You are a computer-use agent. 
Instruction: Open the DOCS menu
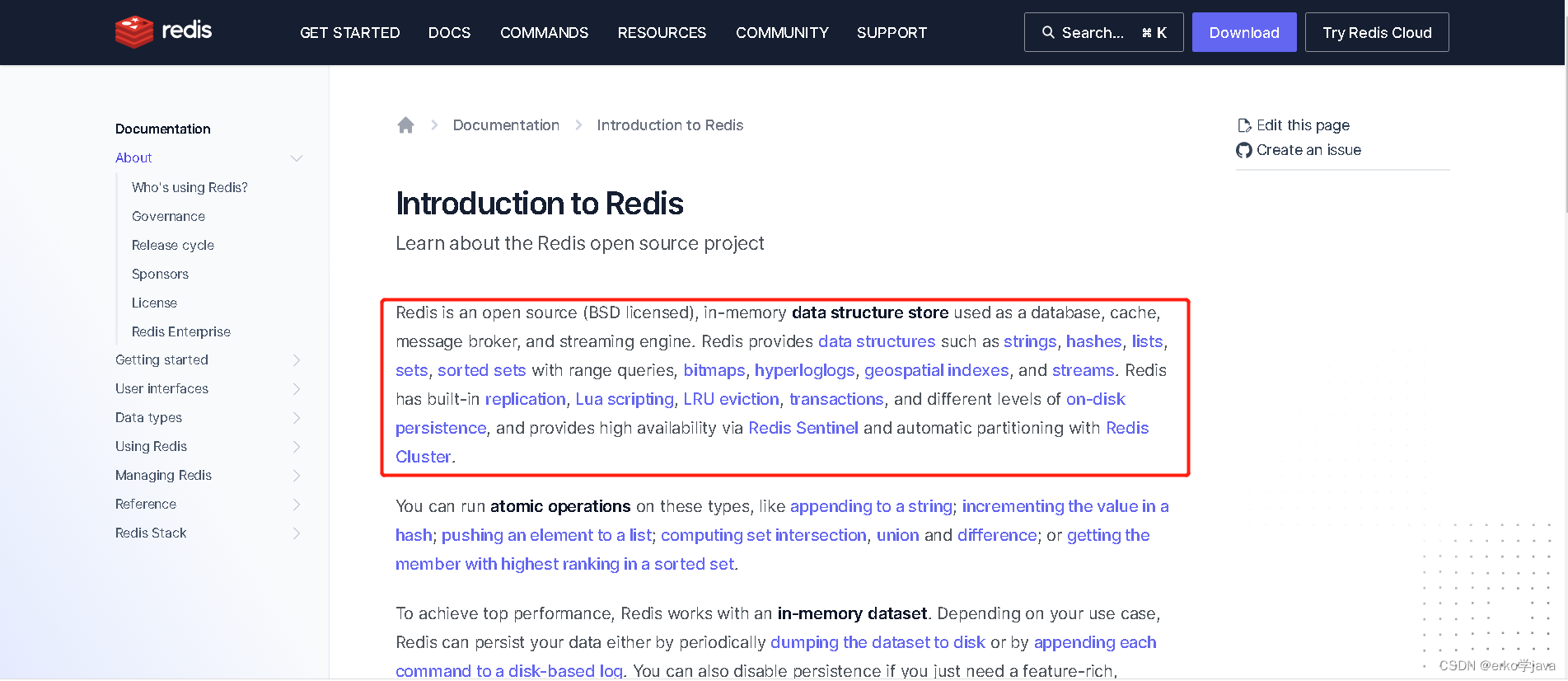pos(449,33)
